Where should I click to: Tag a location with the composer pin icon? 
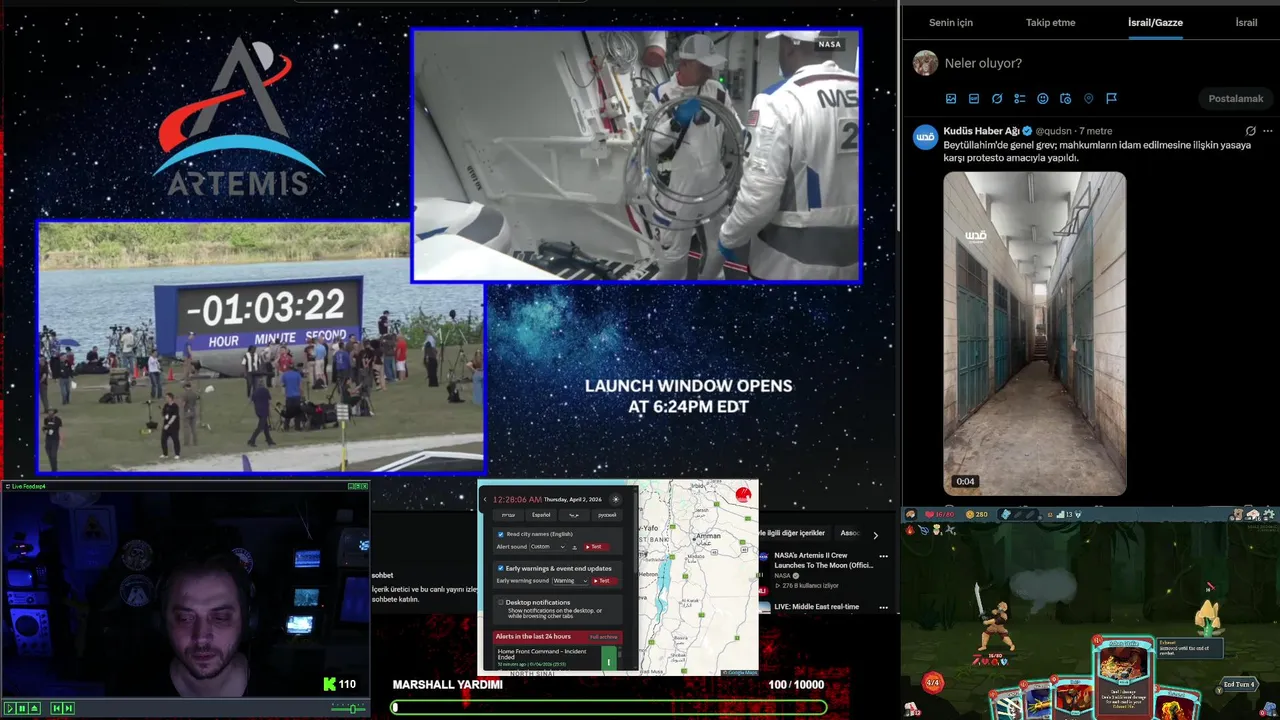1089,99
